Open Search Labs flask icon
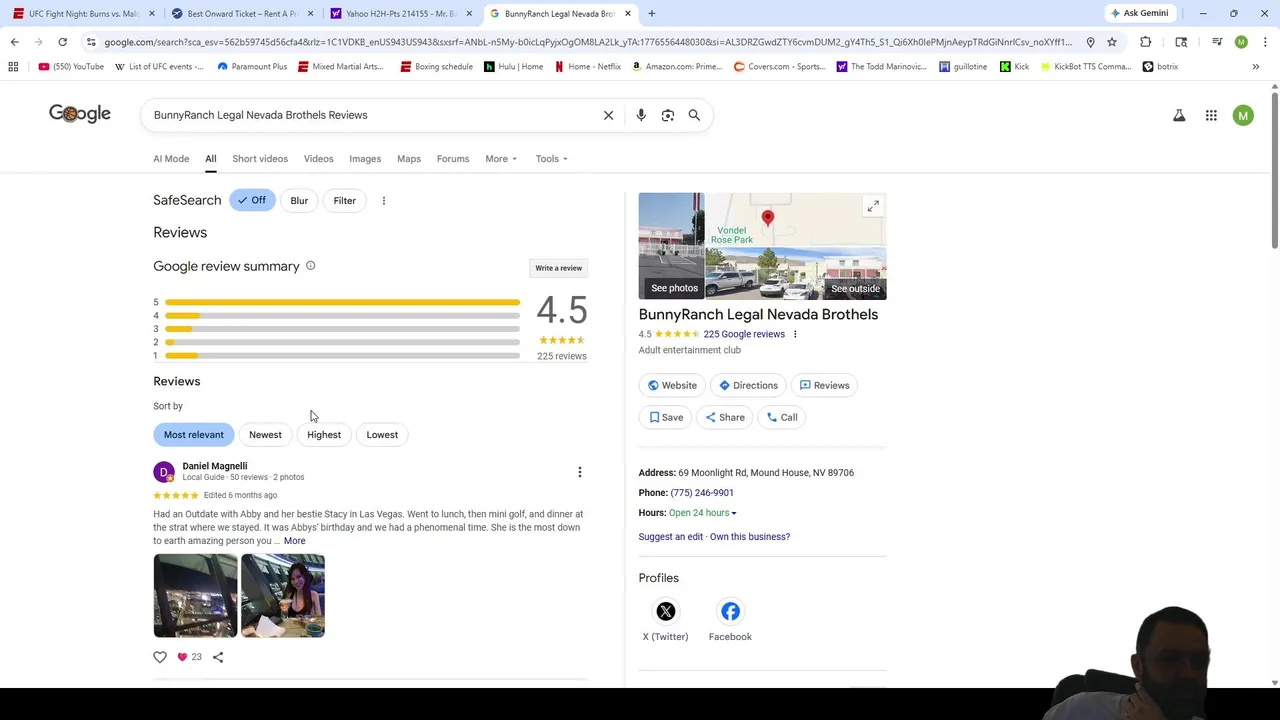The image size is (1280, 720). 1179,116
